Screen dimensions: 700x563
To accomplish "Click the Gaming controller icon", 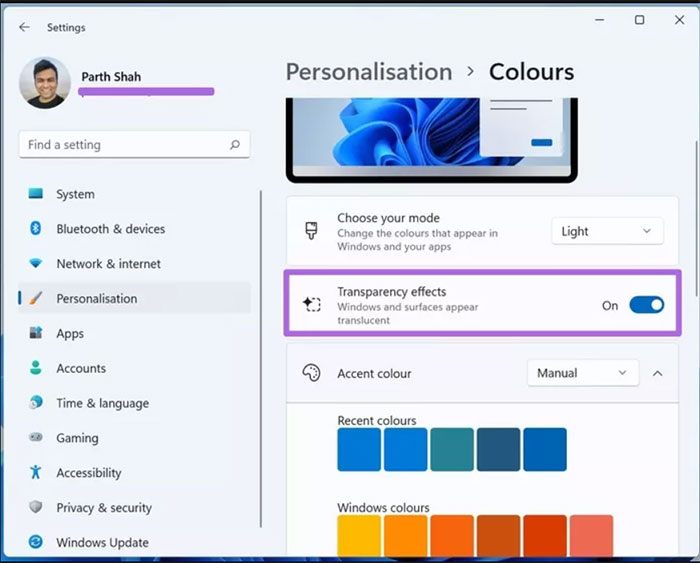I will click(x=36, y=438).
